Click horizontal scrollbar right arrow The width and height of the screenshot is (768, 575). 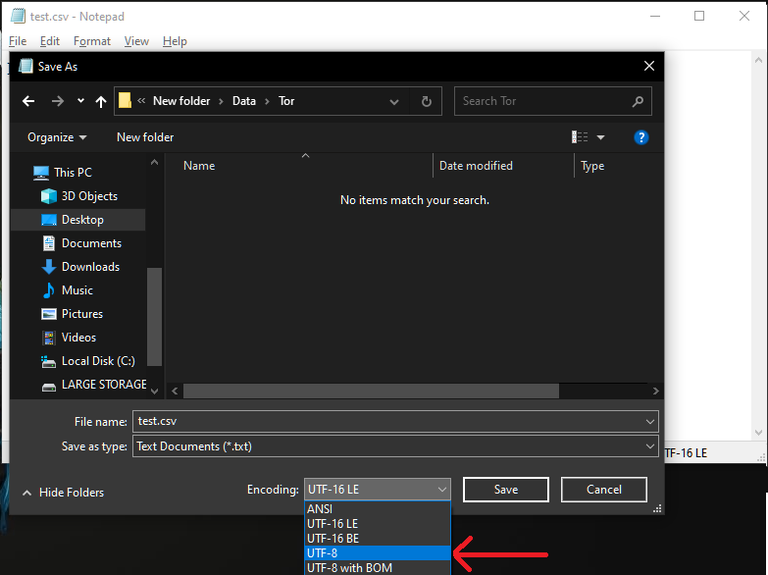[655, 391]
